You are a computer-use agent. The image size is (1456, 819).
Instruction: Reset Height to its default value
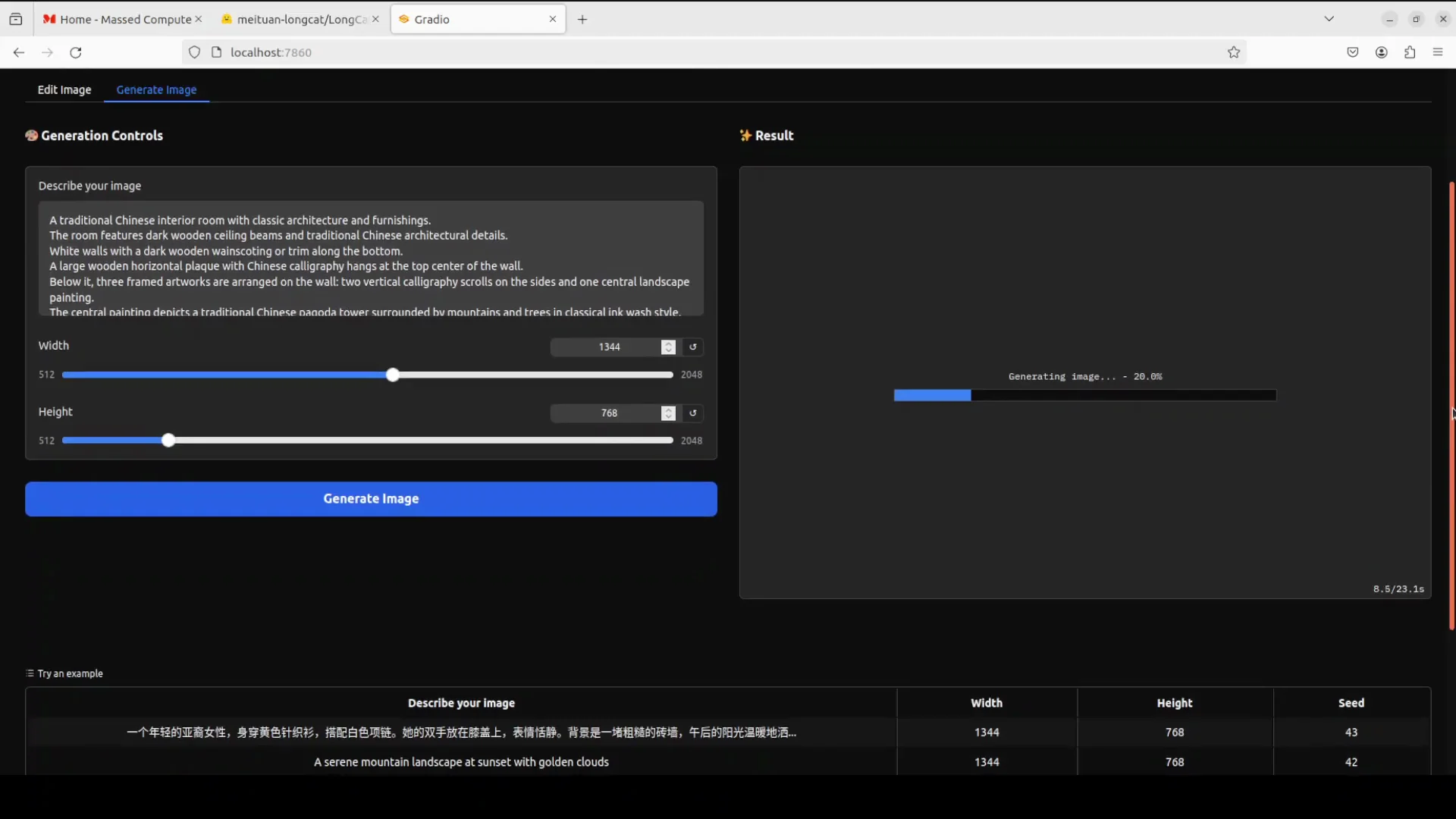tap(693, 413)
